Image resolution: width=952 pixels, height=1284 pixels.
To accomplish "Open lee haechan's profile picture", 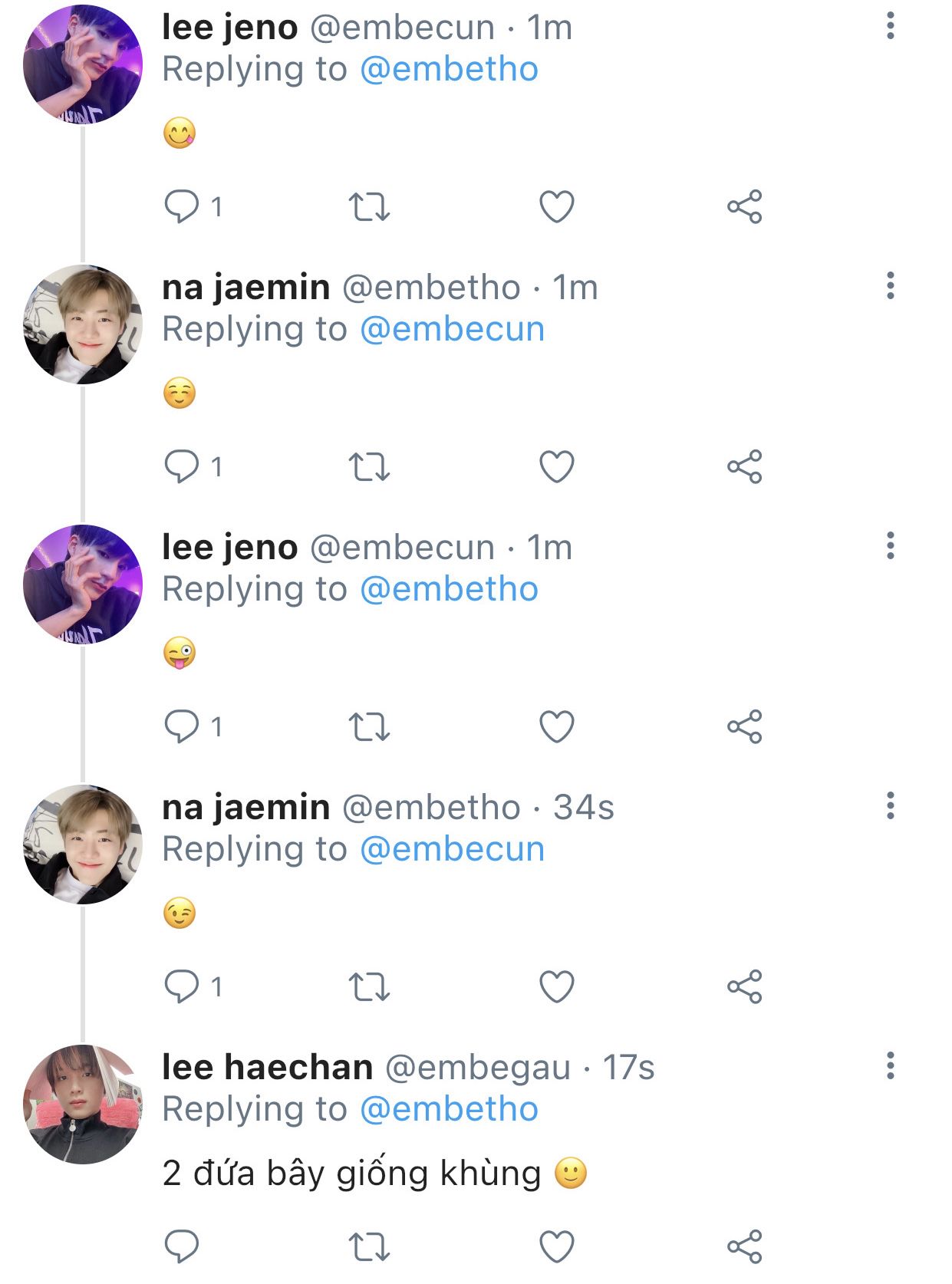I will coord(83,1105).
